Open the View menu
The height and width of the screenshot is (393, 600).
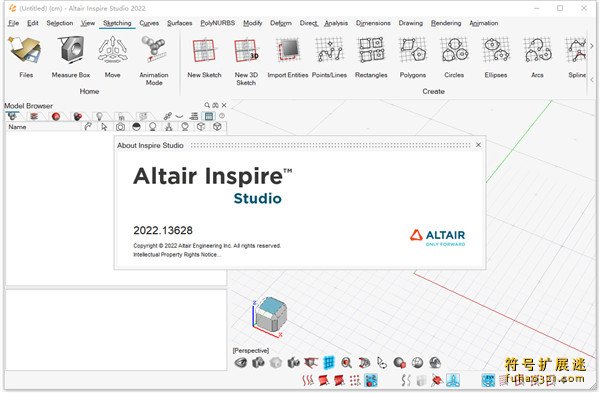click(x=88, y=23)
